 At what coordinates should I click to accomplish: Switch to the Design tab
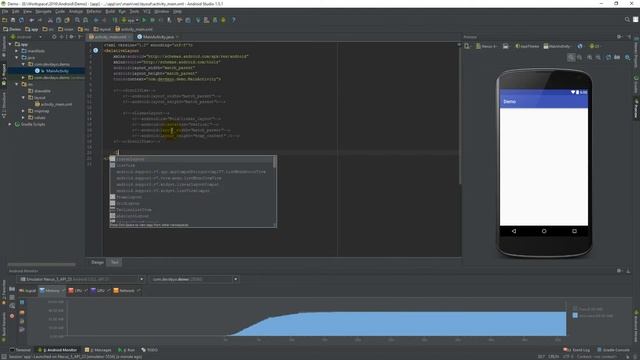tap(97, 262)
